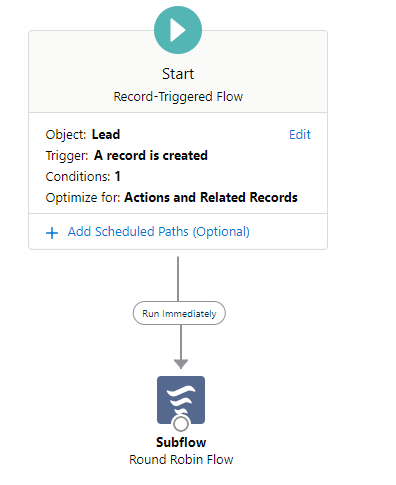Select the blue Subflow element icon

click(181, 400)
